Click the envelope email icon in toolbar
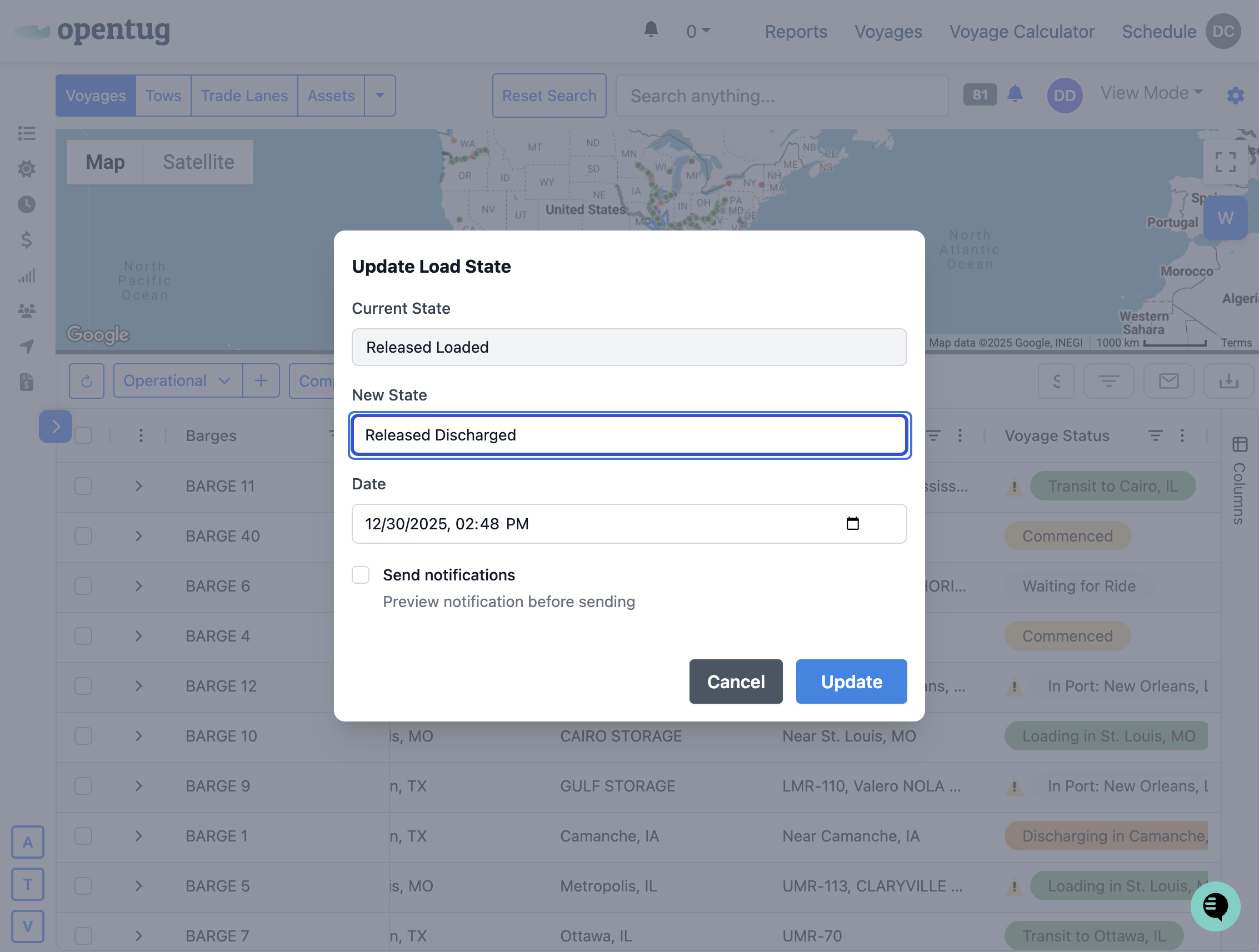The image size is (1259, 952). coord(1168,380)
